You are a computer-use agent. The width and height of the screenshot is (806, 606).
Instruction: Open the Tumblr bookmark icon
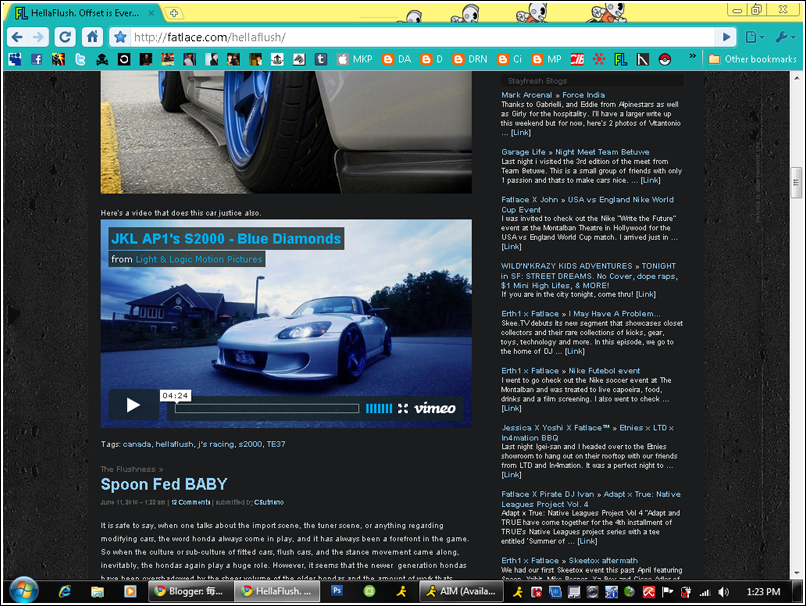[x=321, y=59]
